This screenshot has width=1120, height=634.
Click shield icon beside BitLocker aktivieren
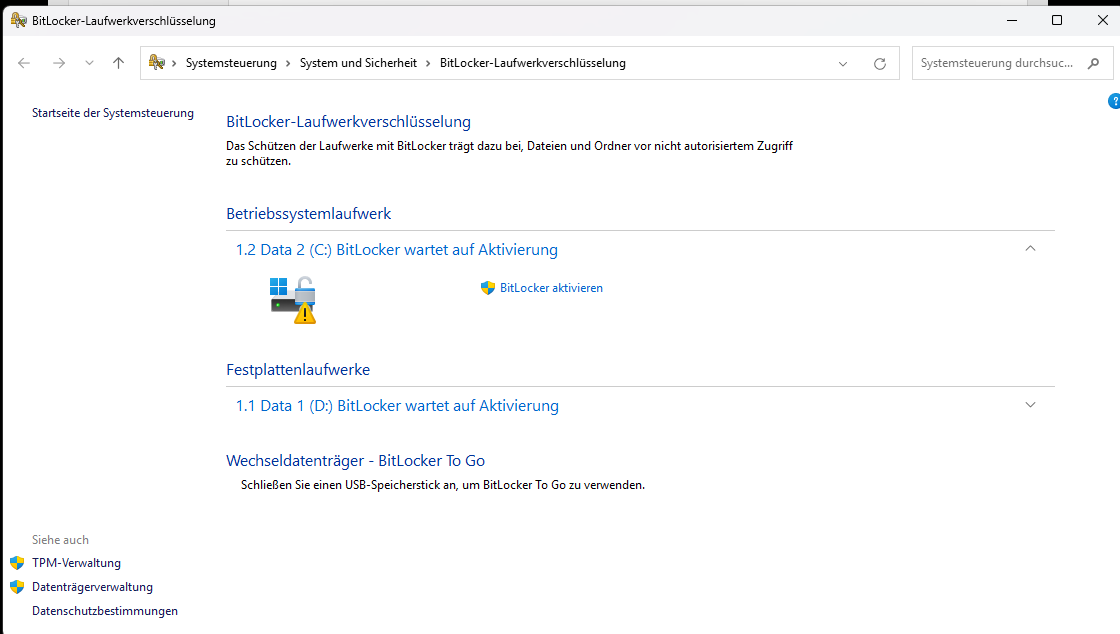point(488,288)
